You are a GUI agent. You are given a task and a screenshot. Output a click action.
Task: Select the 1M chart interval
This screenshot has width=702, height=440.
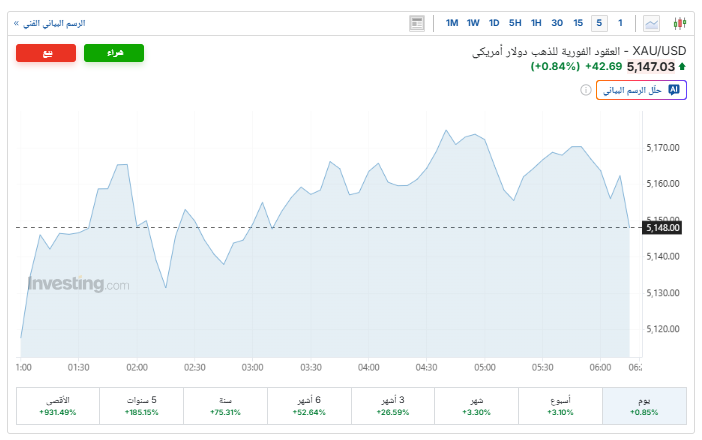452,23
